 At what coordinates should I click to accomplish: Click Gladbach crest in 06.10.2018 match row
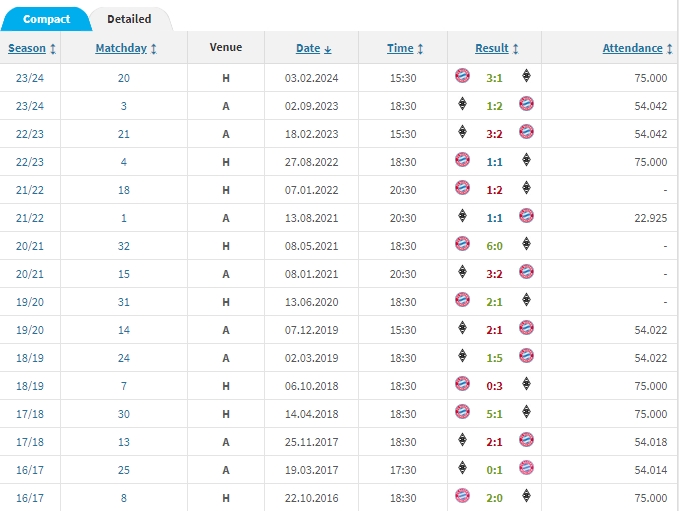[x=526, y=384]
